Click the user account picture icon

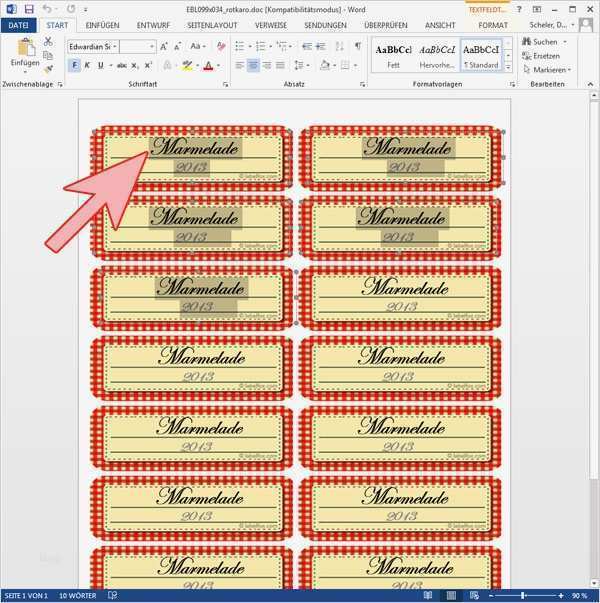click(x=586, y=25)
